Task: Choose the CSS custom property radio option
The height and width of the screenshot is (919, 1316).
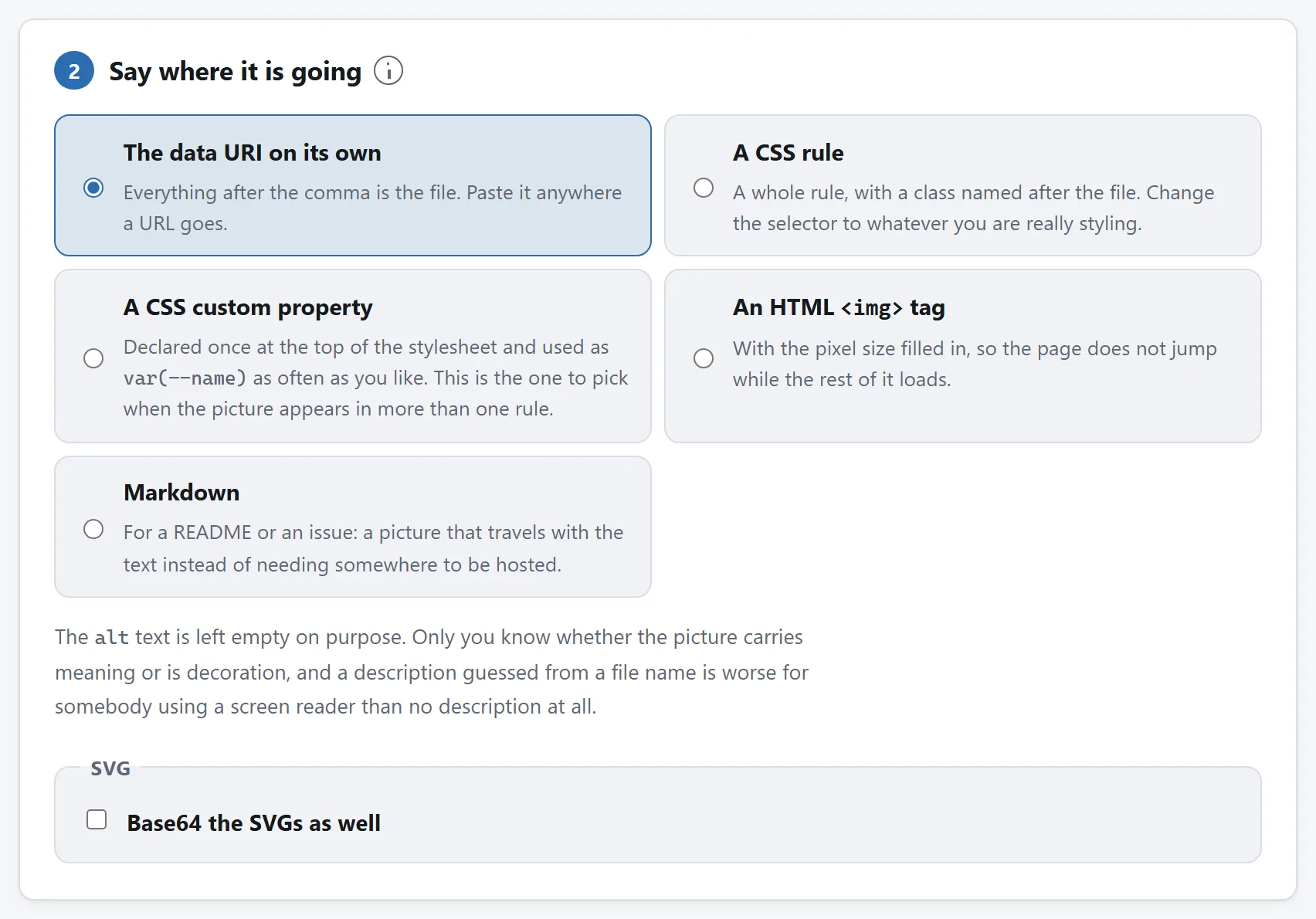Action: [x=93, y=358]
